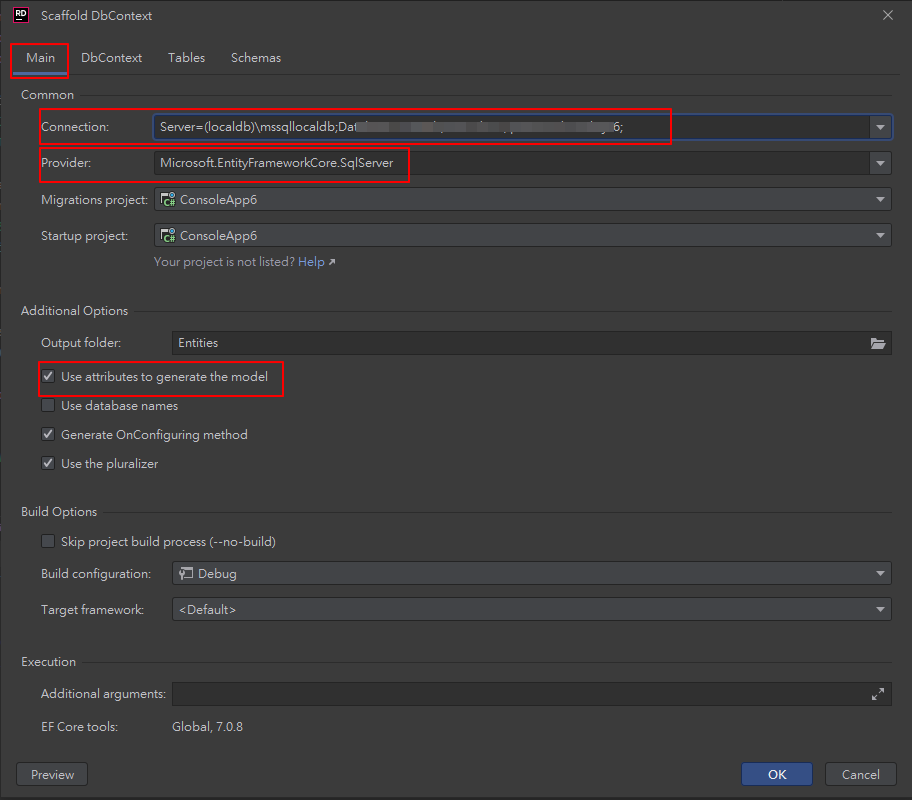
Task: Open the Build configuration dropdown
Action: click(532, 574)
